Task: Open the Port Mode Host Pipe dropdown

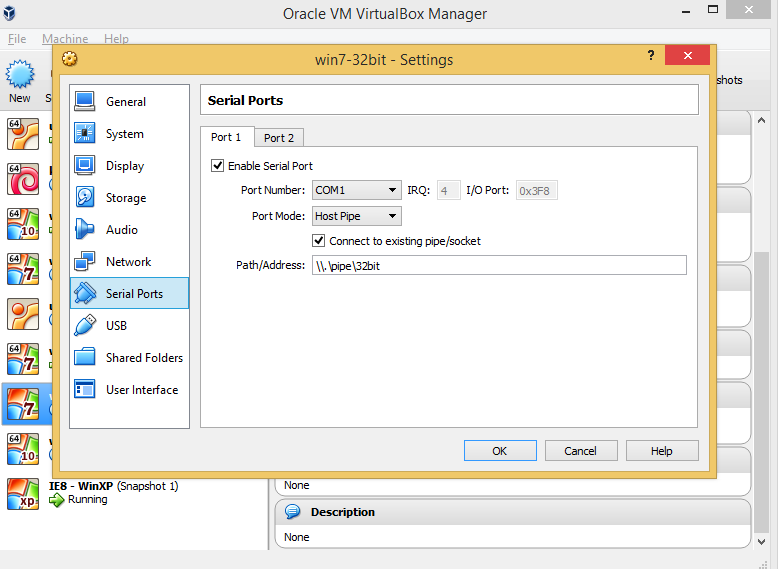Action: point(357,216)
